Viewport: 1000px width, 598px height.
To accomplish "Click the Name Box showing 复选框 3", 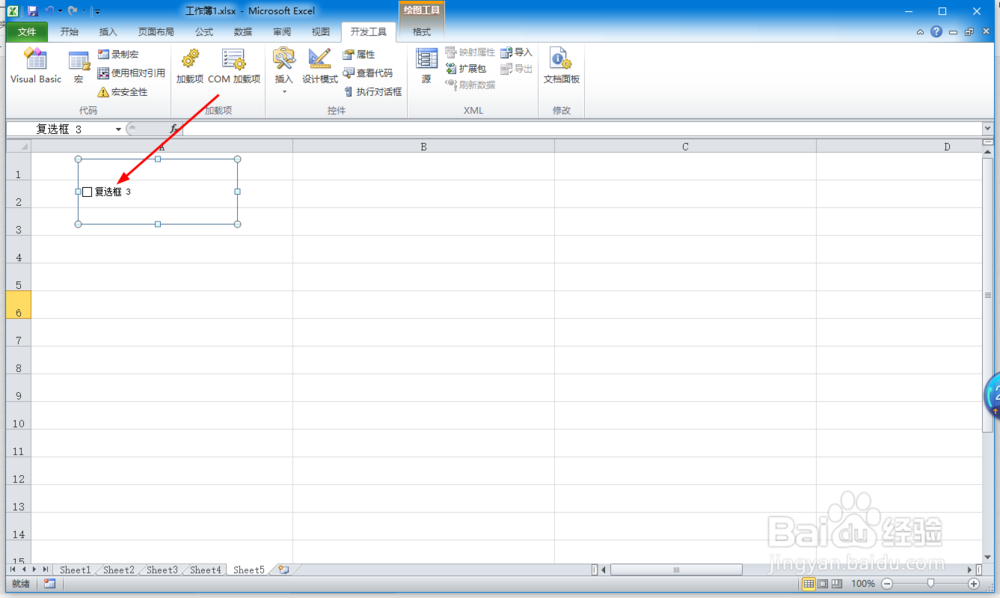I will point(61,129).
